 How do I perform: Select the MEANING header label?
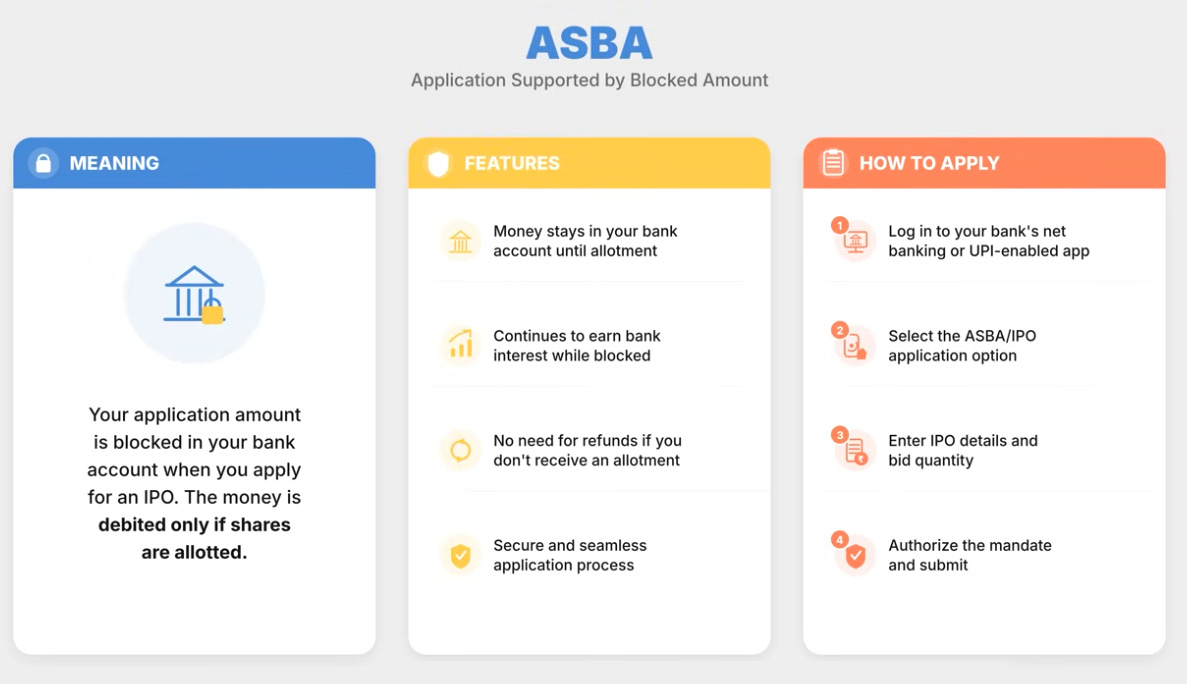(114, 163)
